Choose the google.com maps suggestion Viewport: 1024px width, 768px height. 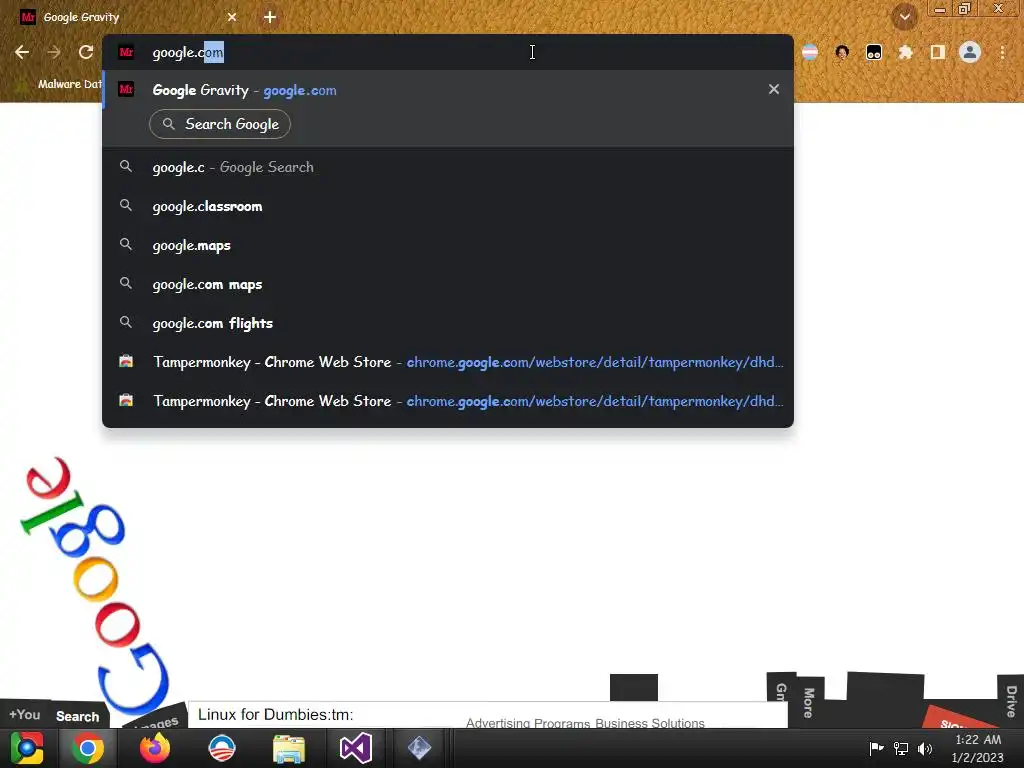(x=448, y=285)
